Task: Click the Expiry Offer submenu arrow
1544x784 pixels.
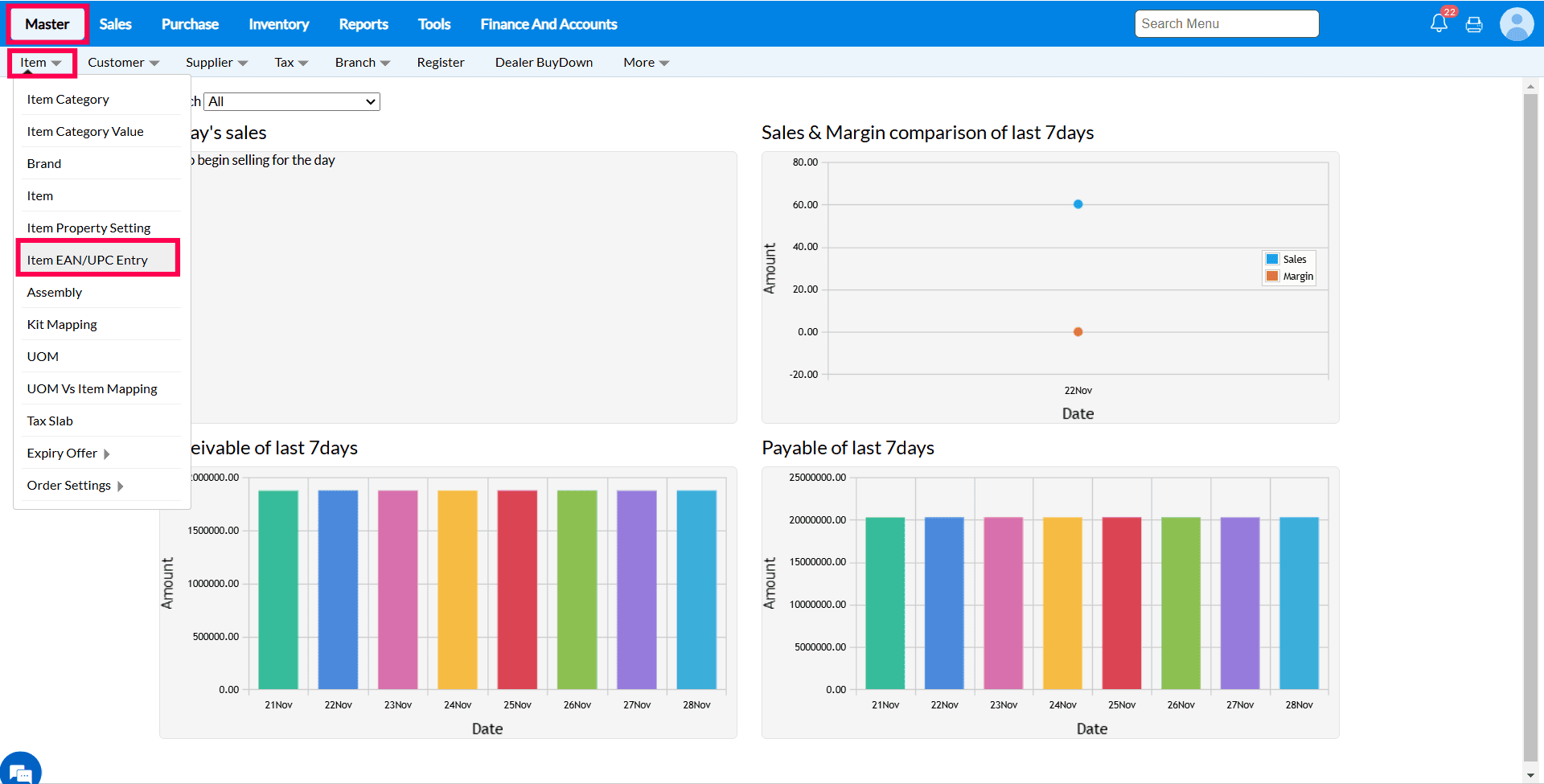Action: pyautogui.click(x=107, y=454)
